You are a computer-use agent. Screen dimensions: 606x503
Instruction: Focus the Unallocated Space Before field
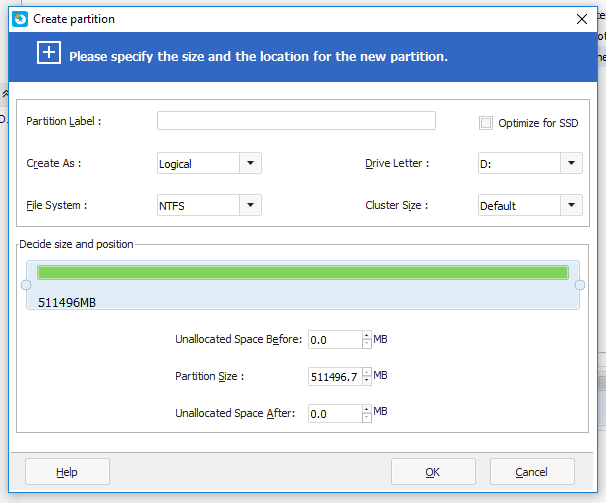[334, 340]
